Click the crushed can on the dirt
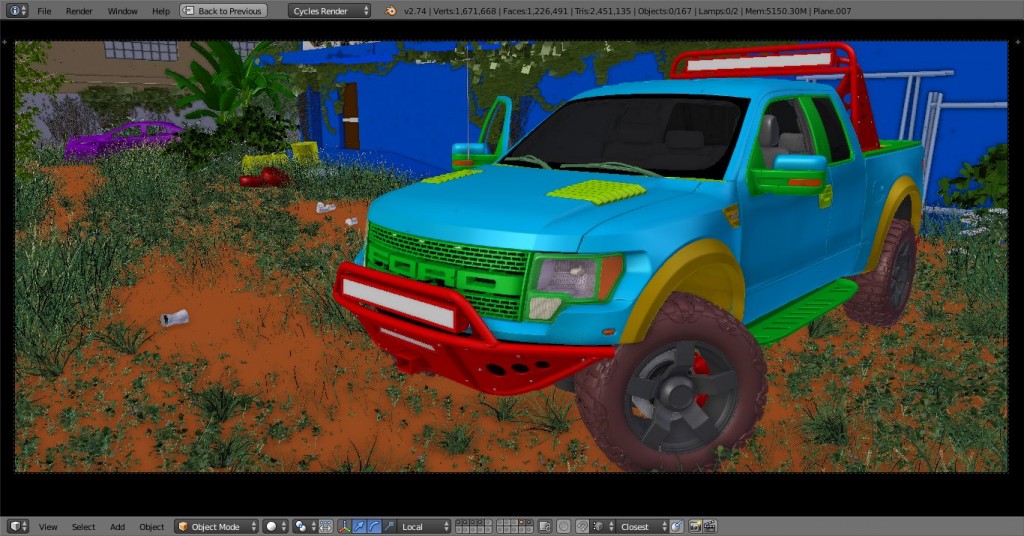 pyautogui.click(x=174, y=318)
